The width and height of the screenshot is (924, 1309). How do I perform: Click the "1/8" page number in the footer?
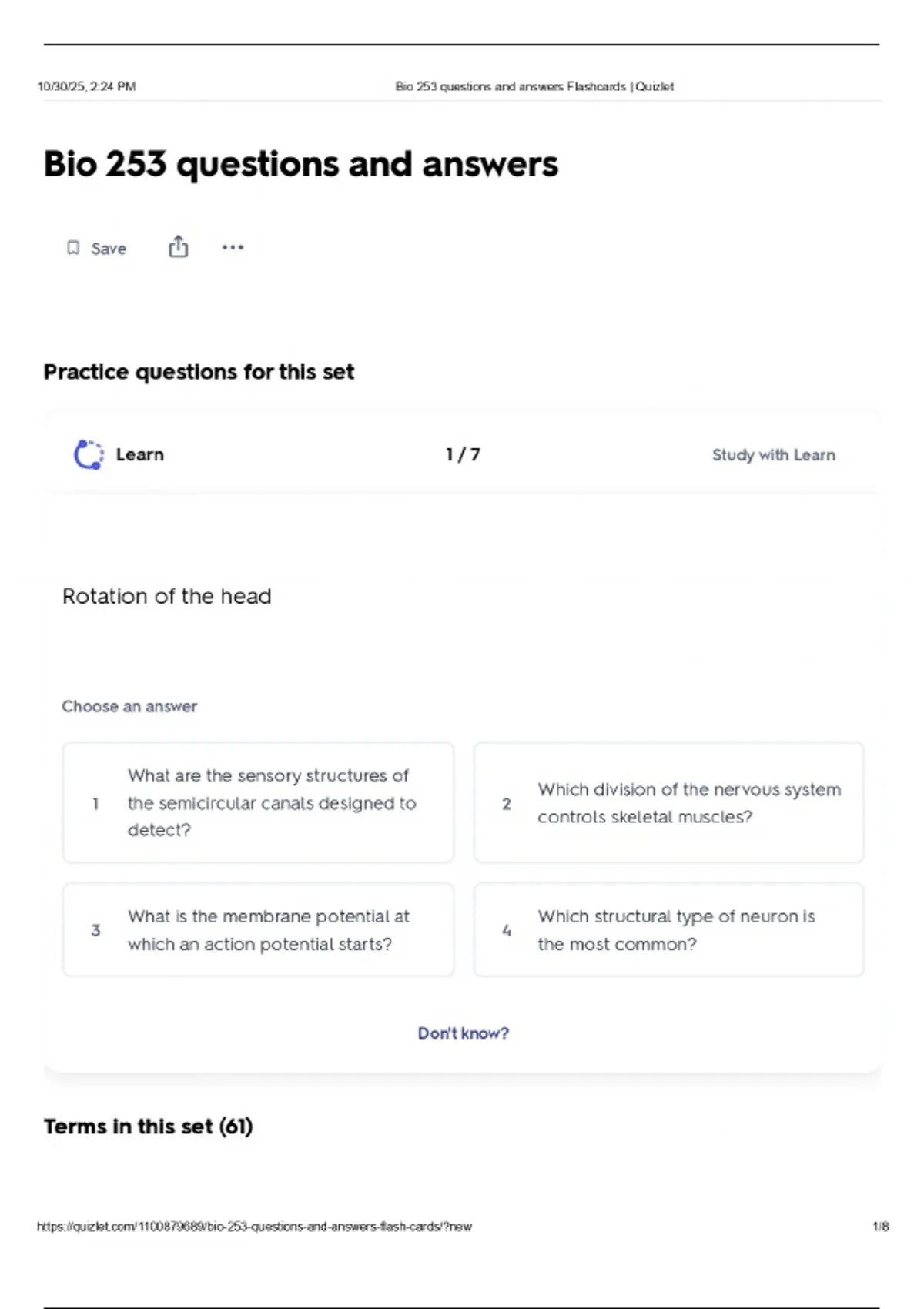tap(880, 1227)
